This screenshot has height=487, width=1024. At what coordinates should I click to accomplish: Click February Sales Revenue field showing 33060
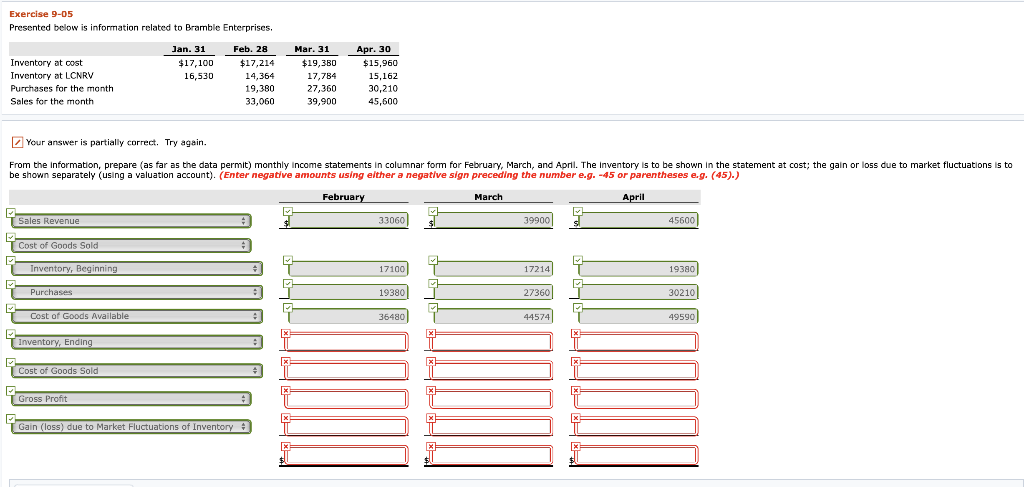pyautogui.click(x=349, y=221)
